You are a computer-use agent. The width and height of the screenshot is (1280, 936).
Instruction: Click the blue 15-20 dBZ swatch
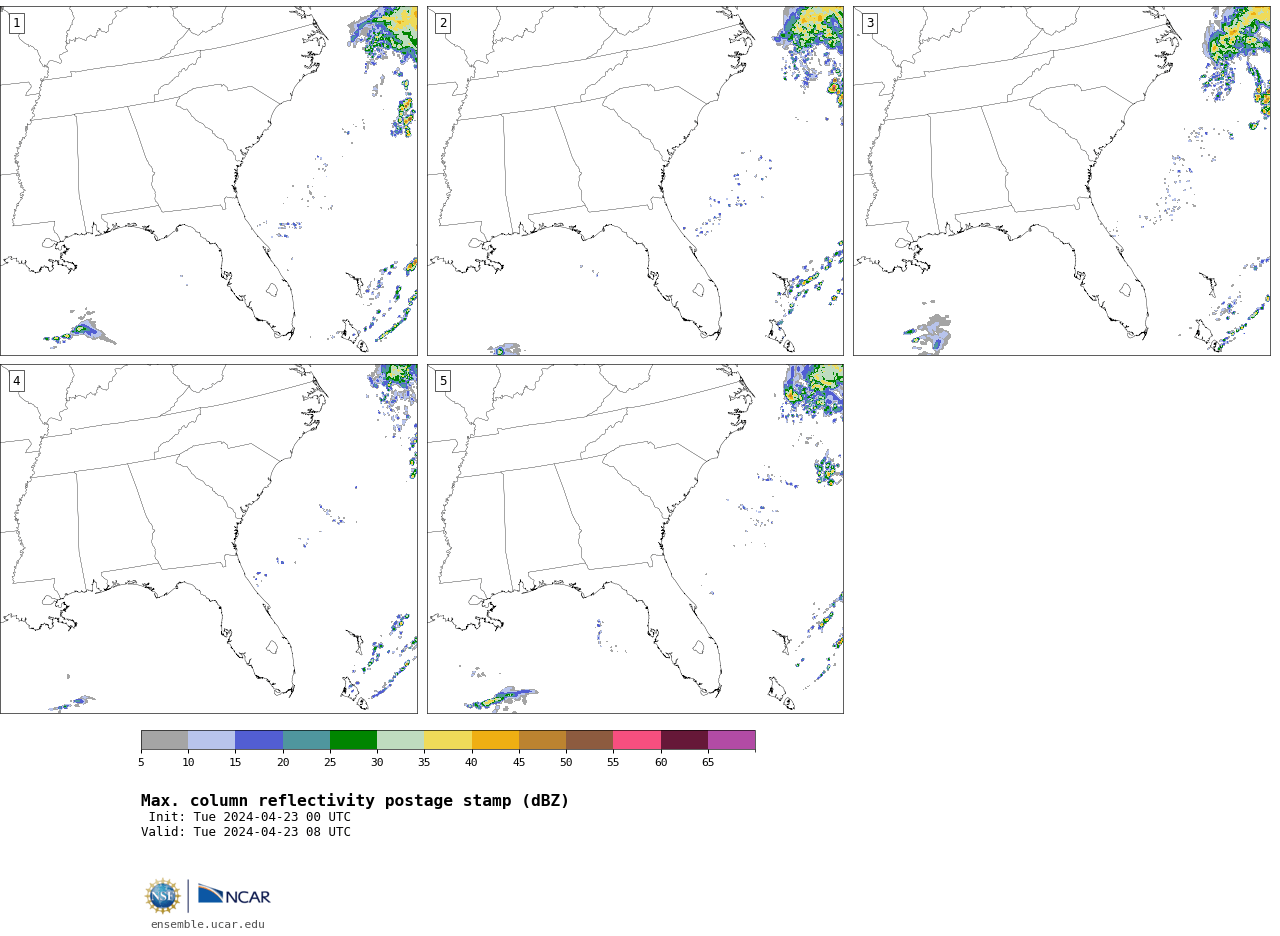tap(259, 740)
